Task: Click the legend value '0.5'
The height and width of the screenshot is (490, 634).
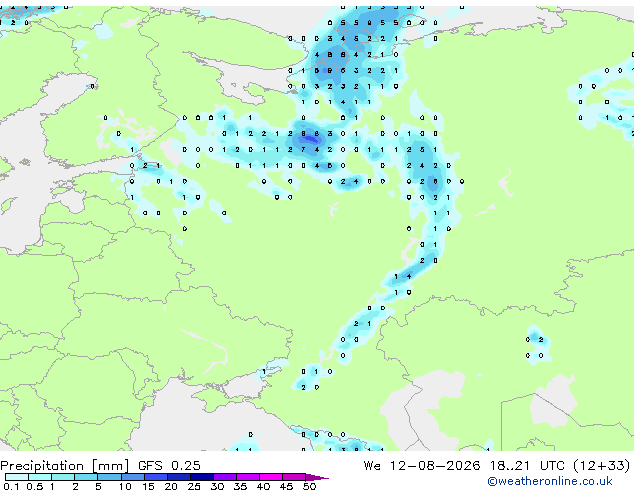Action: click(x=35, y=486)
